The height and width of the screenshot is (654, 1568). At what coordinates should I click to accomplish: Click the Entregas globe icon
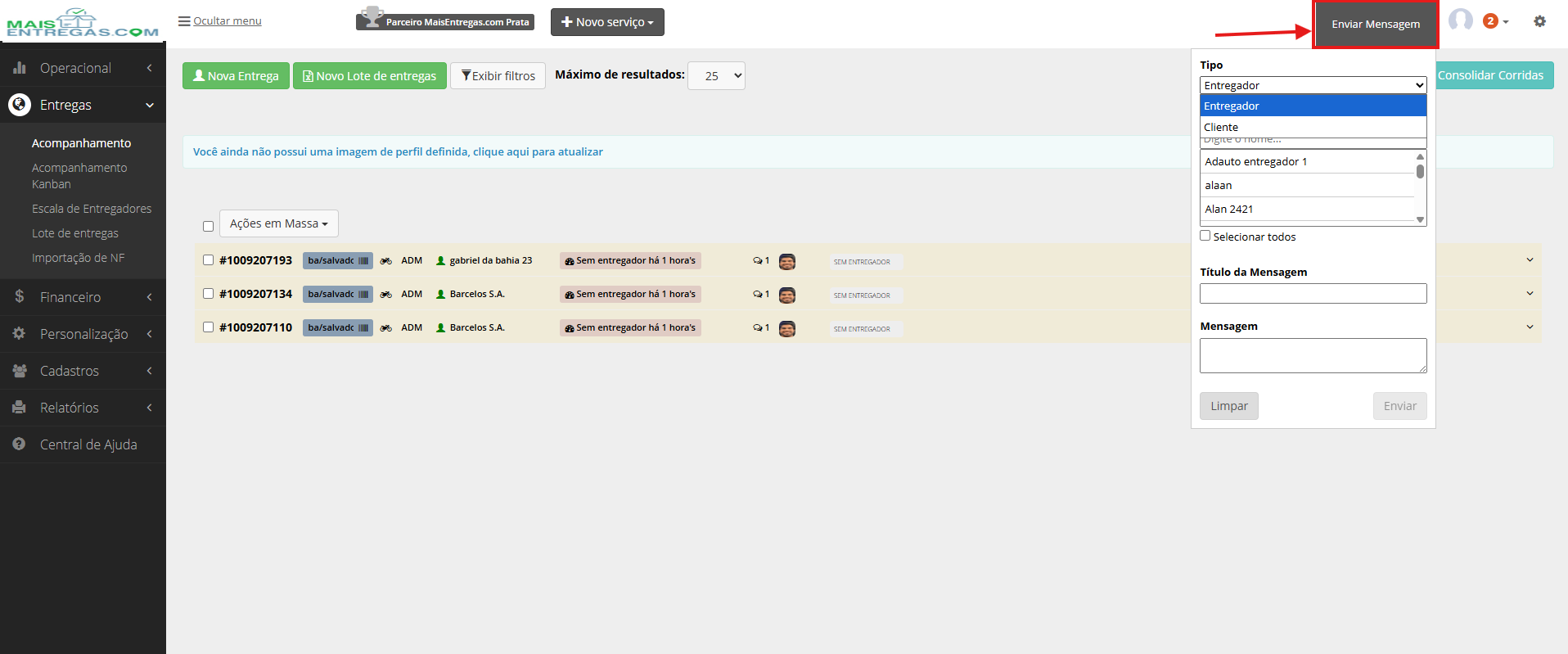click(x=20, y=105)
